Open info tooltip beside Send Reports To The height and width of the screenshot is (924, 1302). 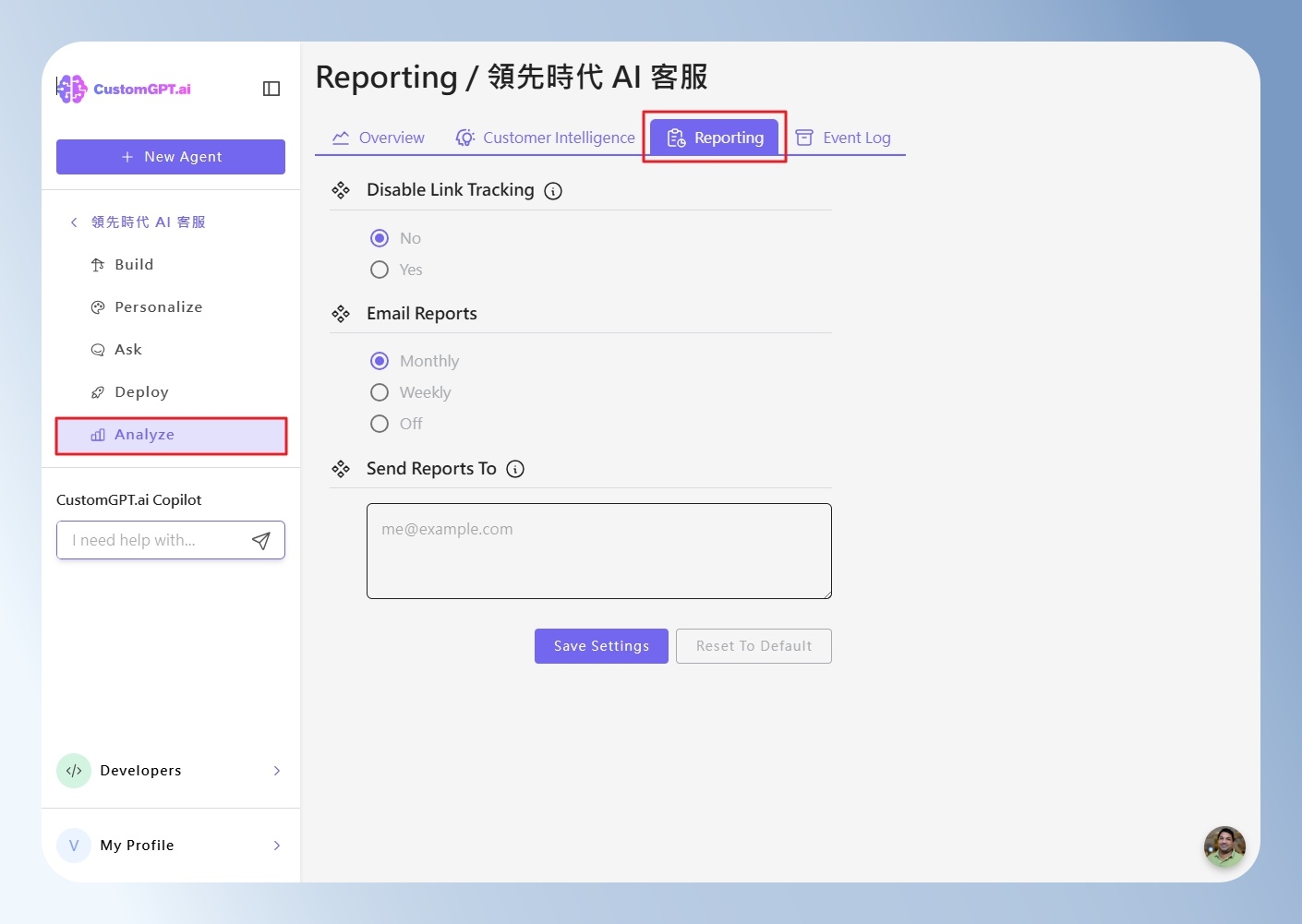click(x=516, y=469)
